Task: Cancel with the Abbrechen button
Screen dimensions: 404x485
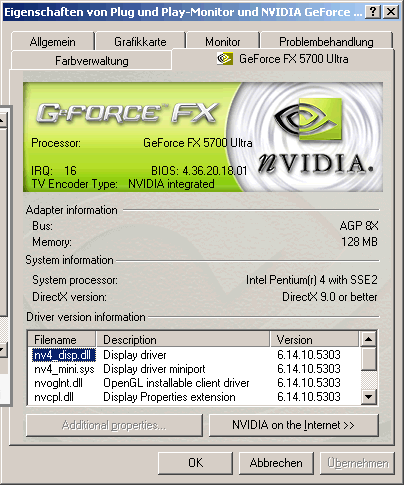Action: point(276,463)
